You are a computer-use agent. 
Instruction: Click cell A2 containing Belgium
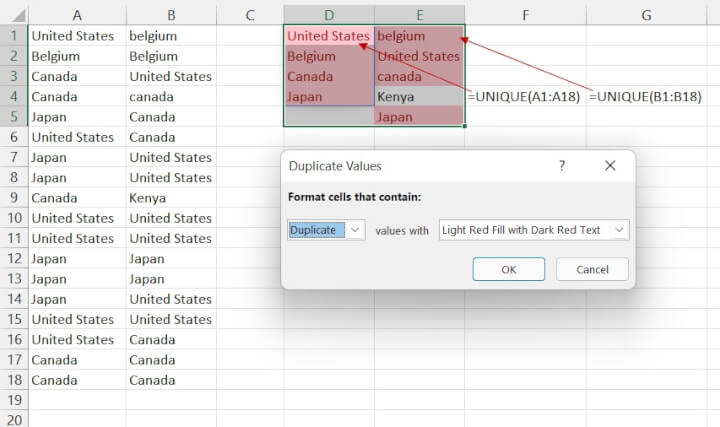(x=77, y=56)
